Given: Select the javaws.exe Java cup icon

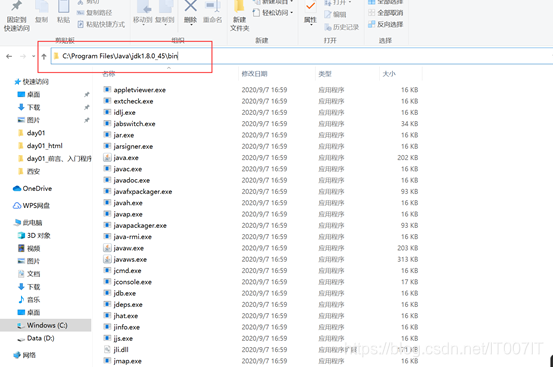Looking at the screenshot, I should point(107,259).
